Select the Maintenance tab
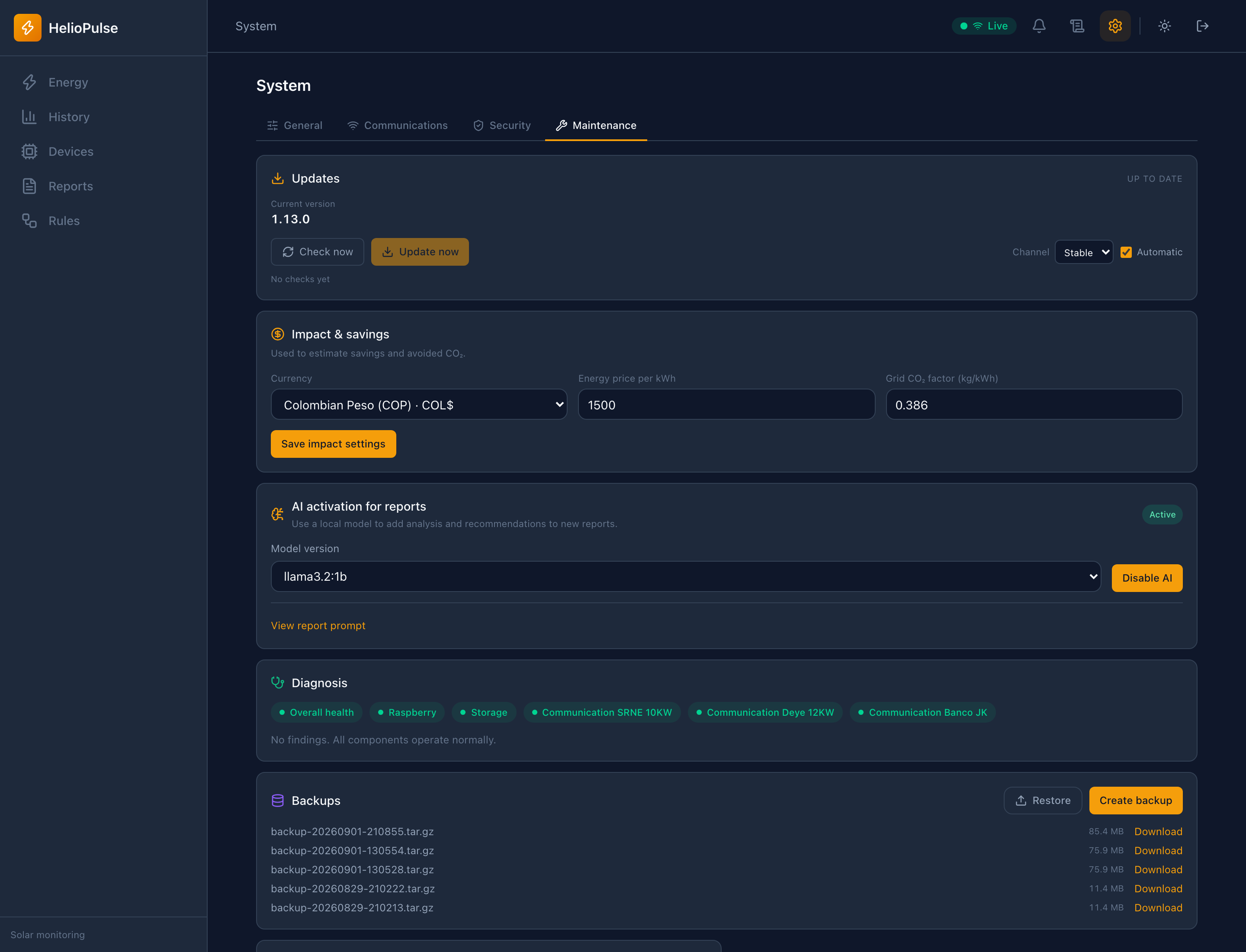The width and height of the screenshot is (1246, 952). click(x=596, y=125)
